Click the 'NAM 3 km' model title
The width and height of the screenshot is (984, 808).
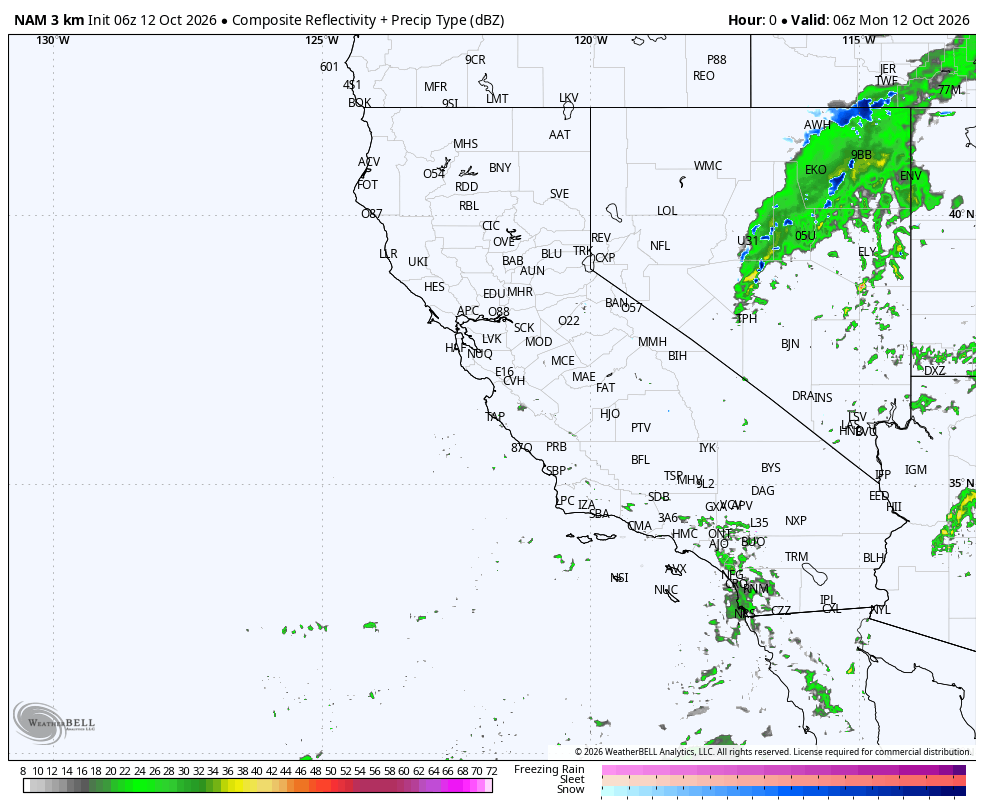(x=49, y=20)
